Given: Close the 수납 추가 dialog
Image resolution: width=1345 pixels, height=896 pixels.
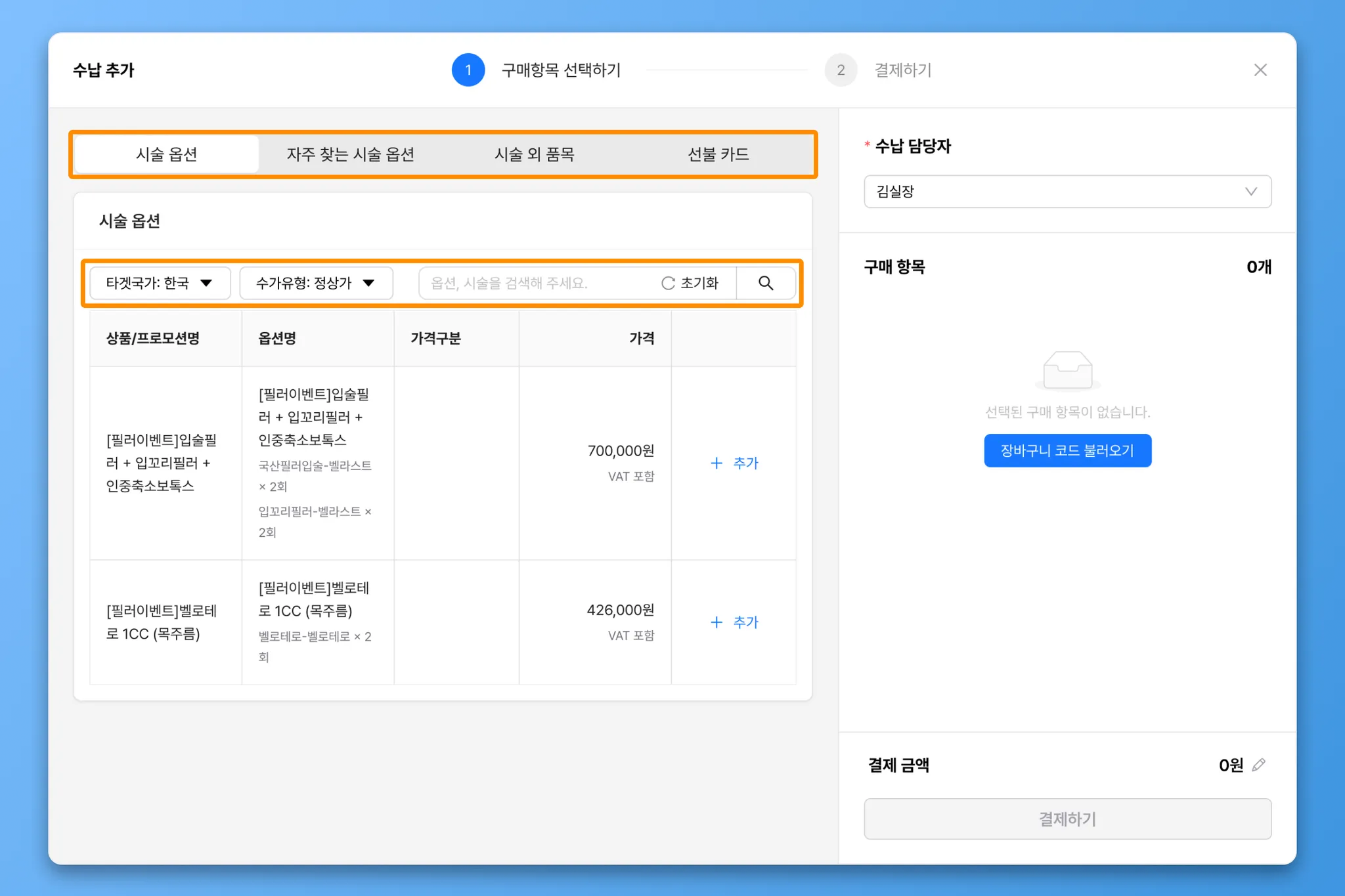Looking at the screenshot, I should 1260,70.
